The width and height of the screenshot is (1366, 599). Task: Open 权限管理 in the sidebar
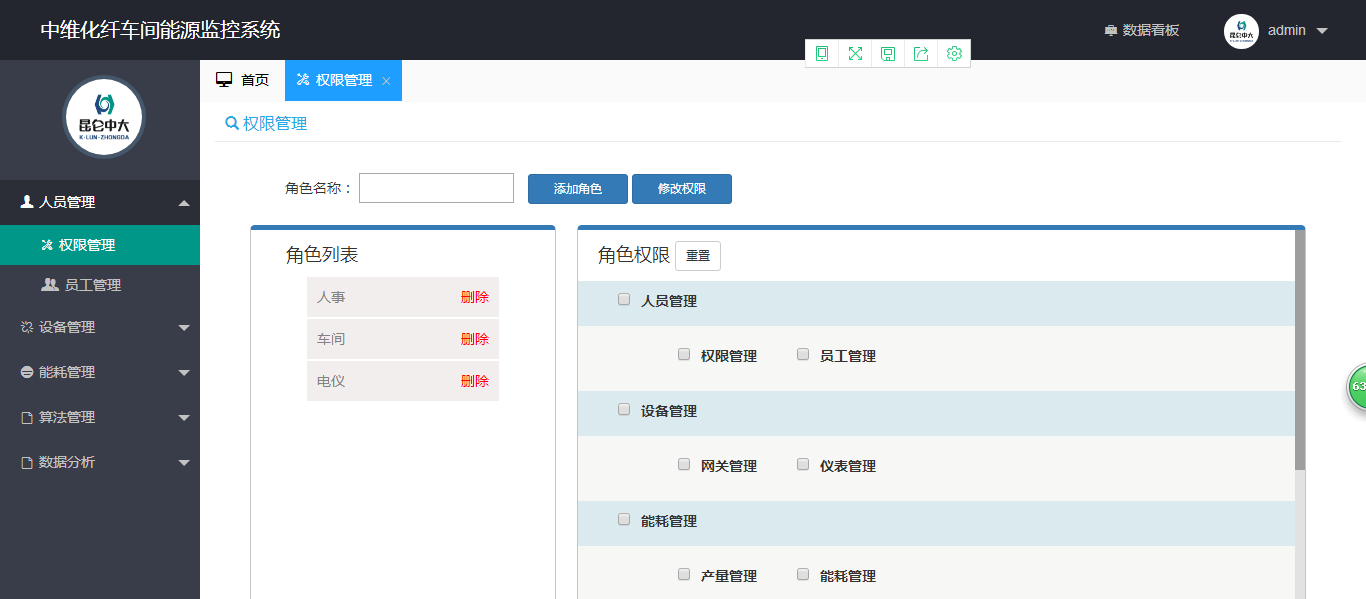pyautogui.click(x=100, y=245)
